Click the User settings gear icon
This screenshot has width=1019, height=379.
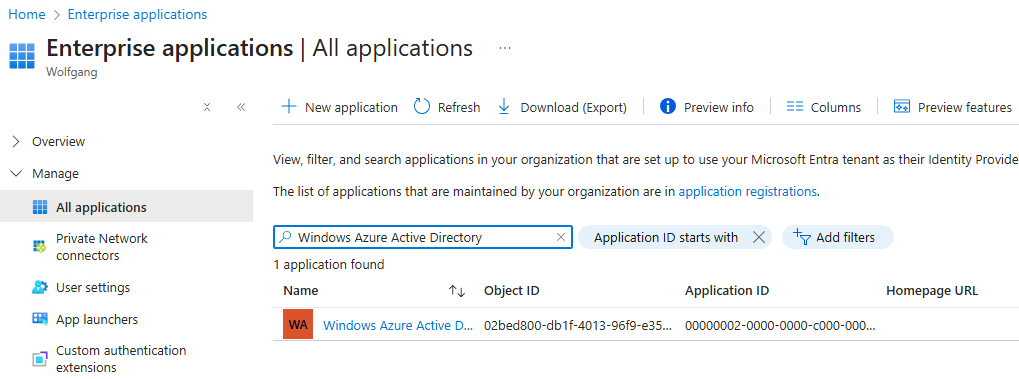pos(40,287)
